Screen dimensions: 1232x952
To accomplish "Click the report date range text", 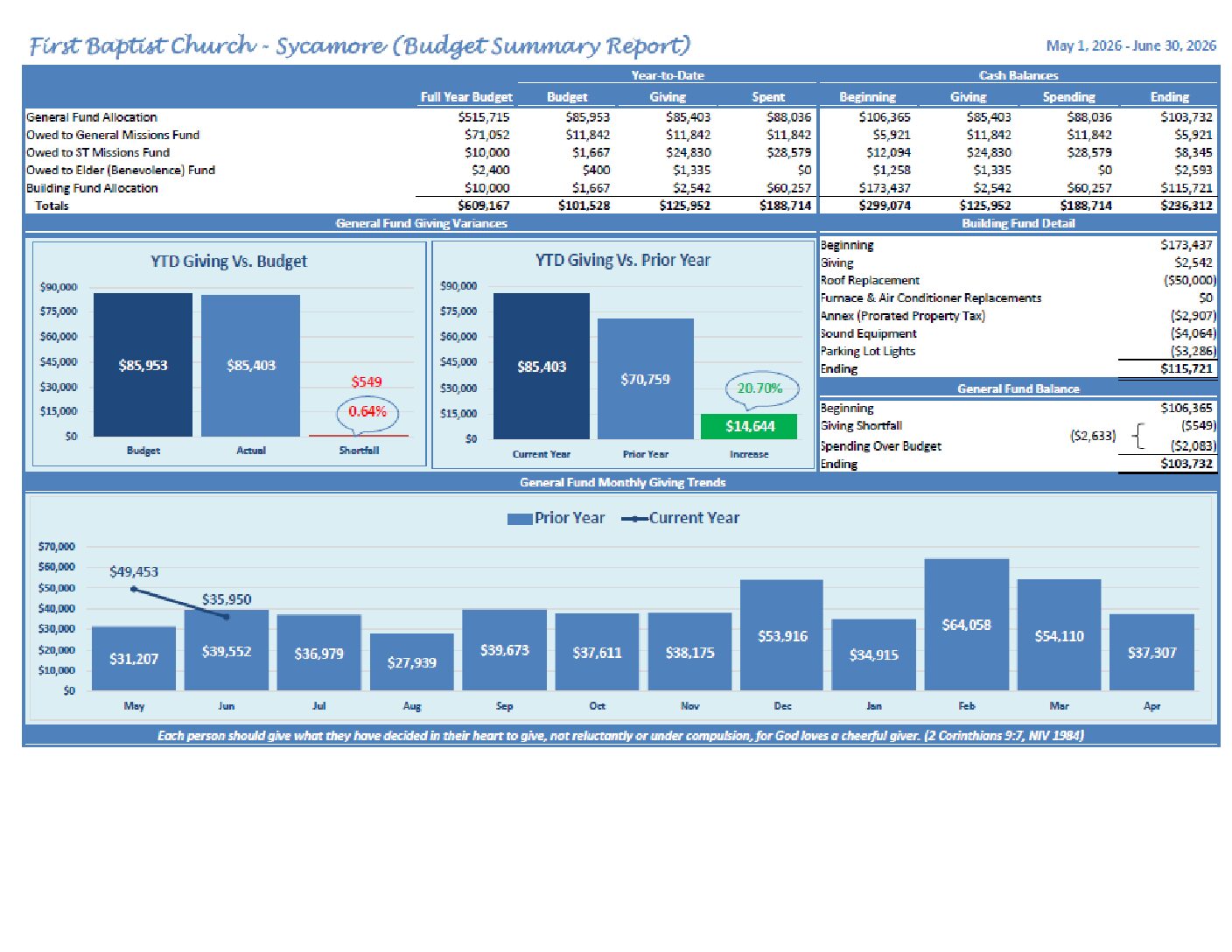I will [x=1130, y=45].
